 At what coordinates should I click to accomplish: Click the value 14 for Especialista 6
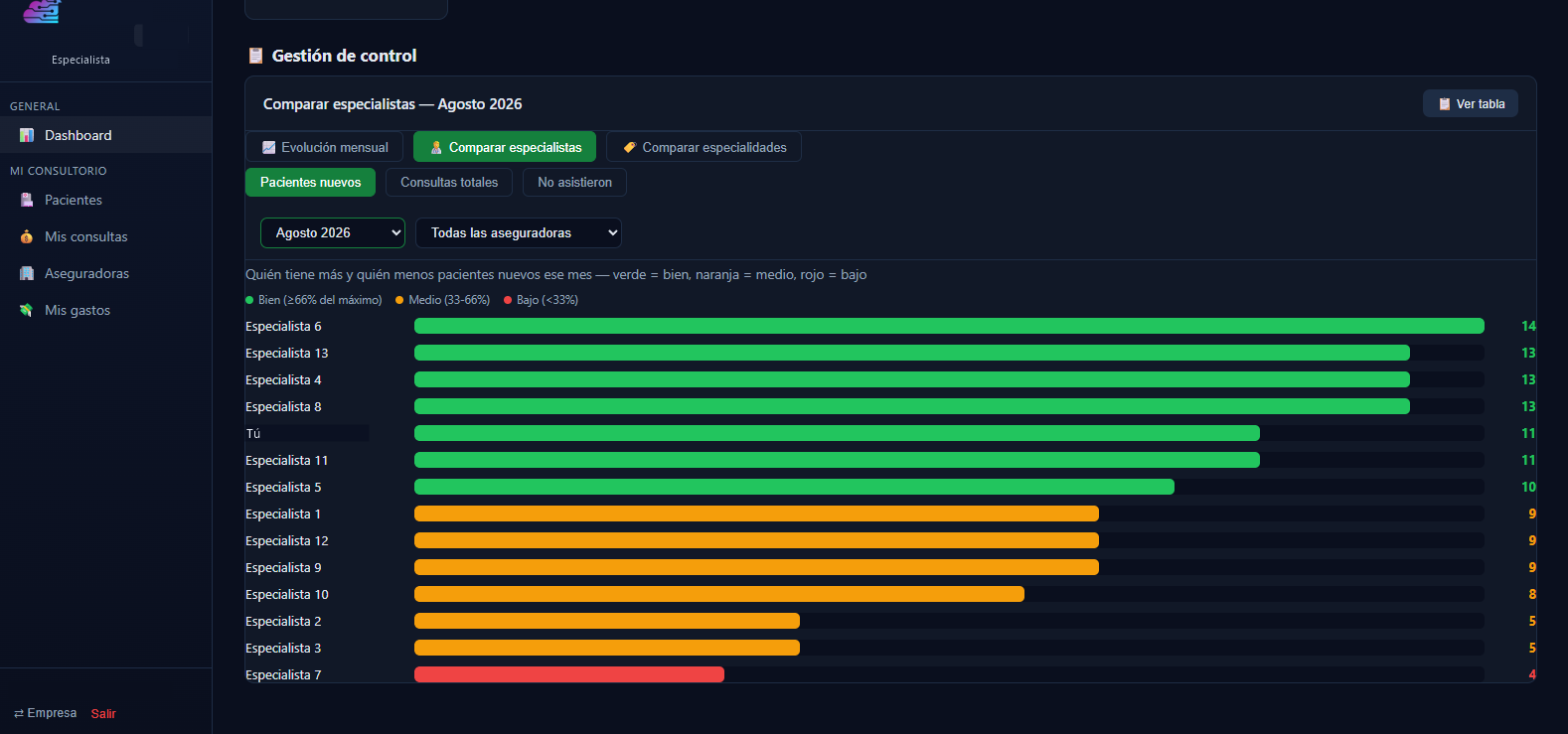coord(1528,326)
